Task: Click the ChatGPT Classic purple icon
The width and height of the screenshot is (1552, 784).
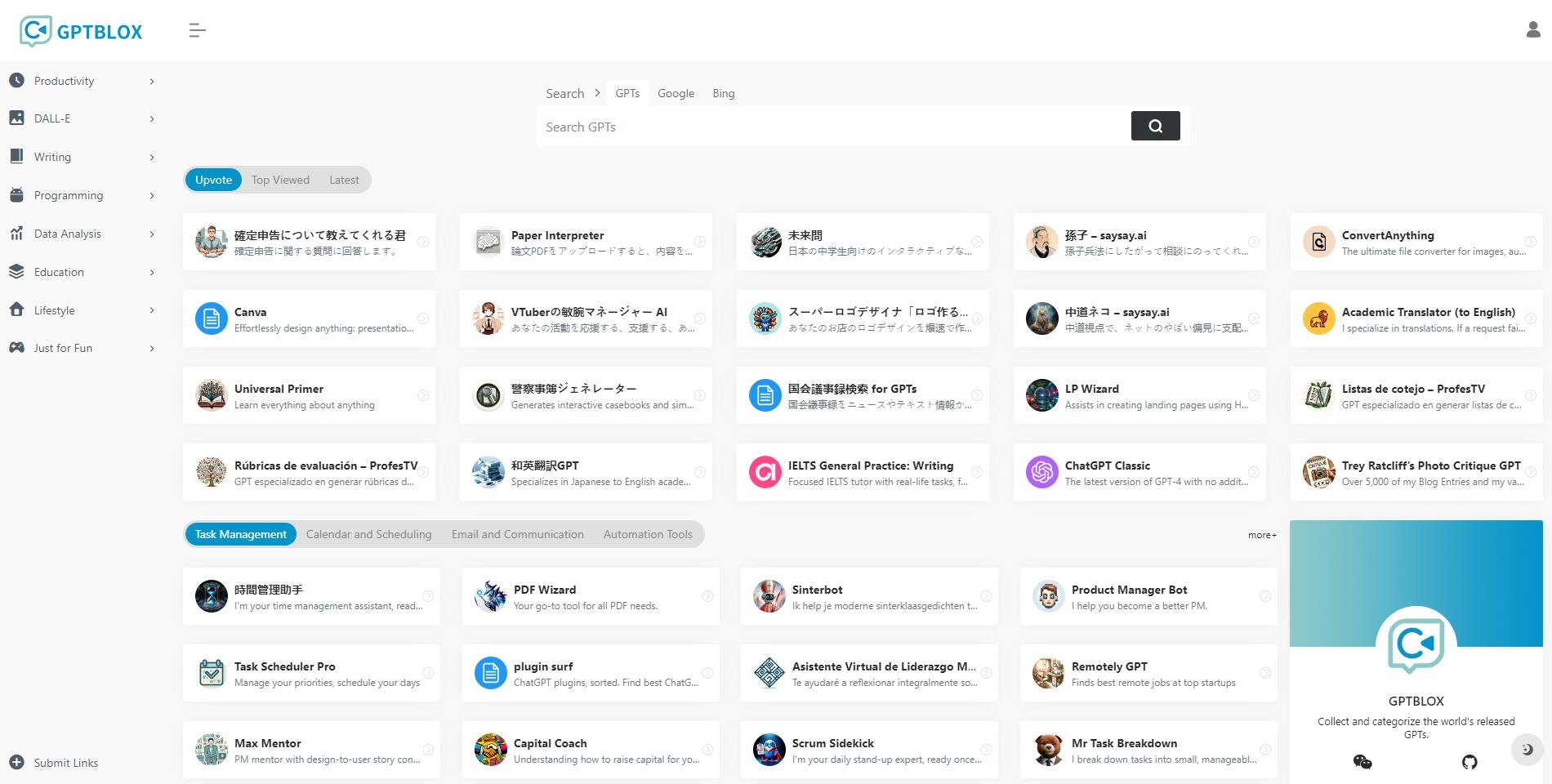Action: coord(1041,472)
